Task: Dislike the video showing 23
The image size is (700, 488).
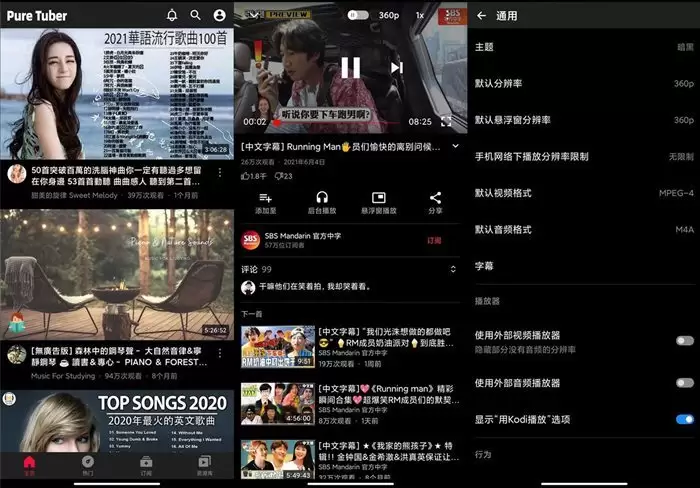Action: click(283, 176)
